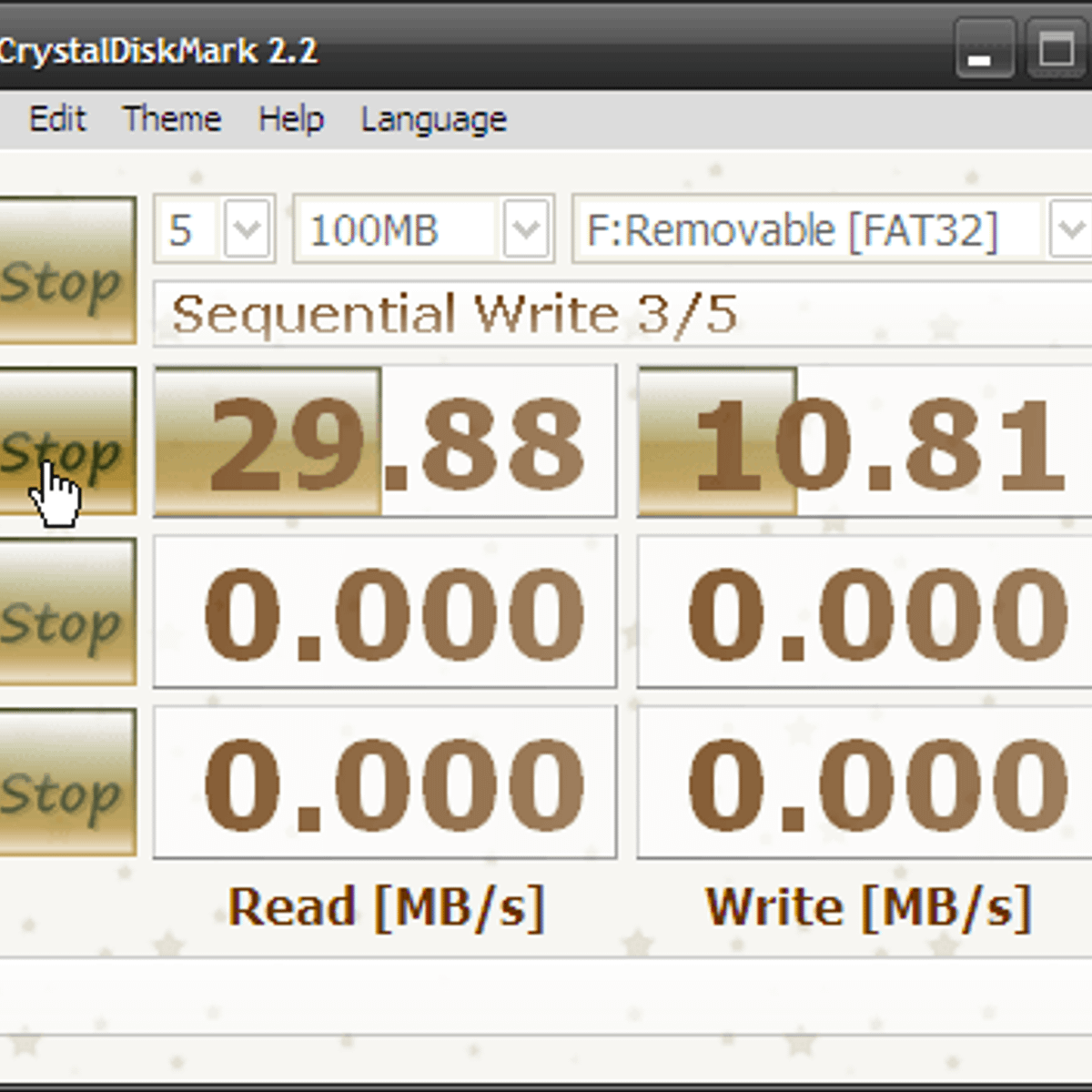Viewport: 1092px width, 1092px height.
Task: Select the 29.88 read speed result
Action: [x=385, y=442]
